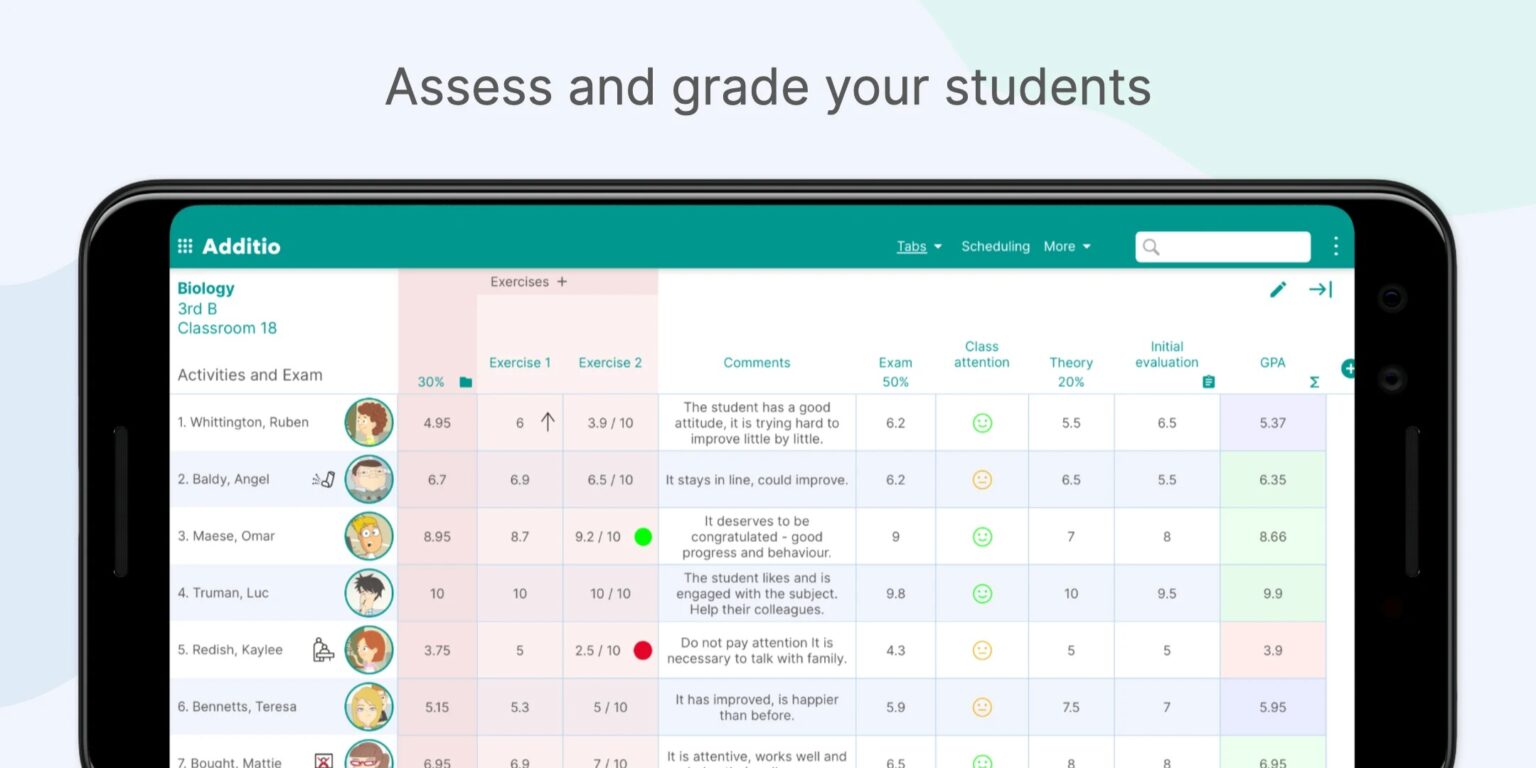1536x768 pixels.
Task: Click the folder icon beside the 30% header
Action: 464,381
